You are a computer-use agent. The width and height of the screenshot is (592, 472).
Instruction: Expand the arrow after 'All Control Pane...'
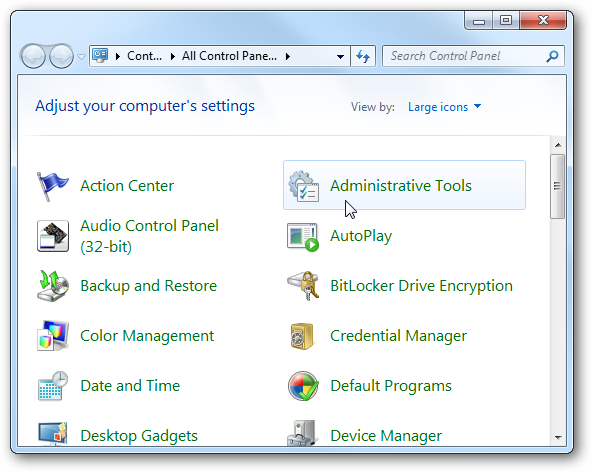tap(288, 57)
